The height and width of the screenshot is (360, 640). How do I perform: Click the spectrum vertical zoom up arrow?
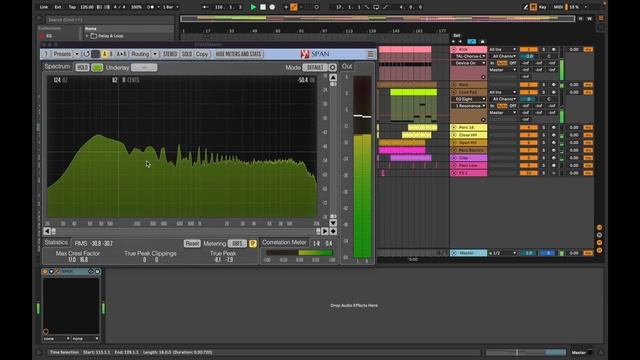click(x=333, y=78)
